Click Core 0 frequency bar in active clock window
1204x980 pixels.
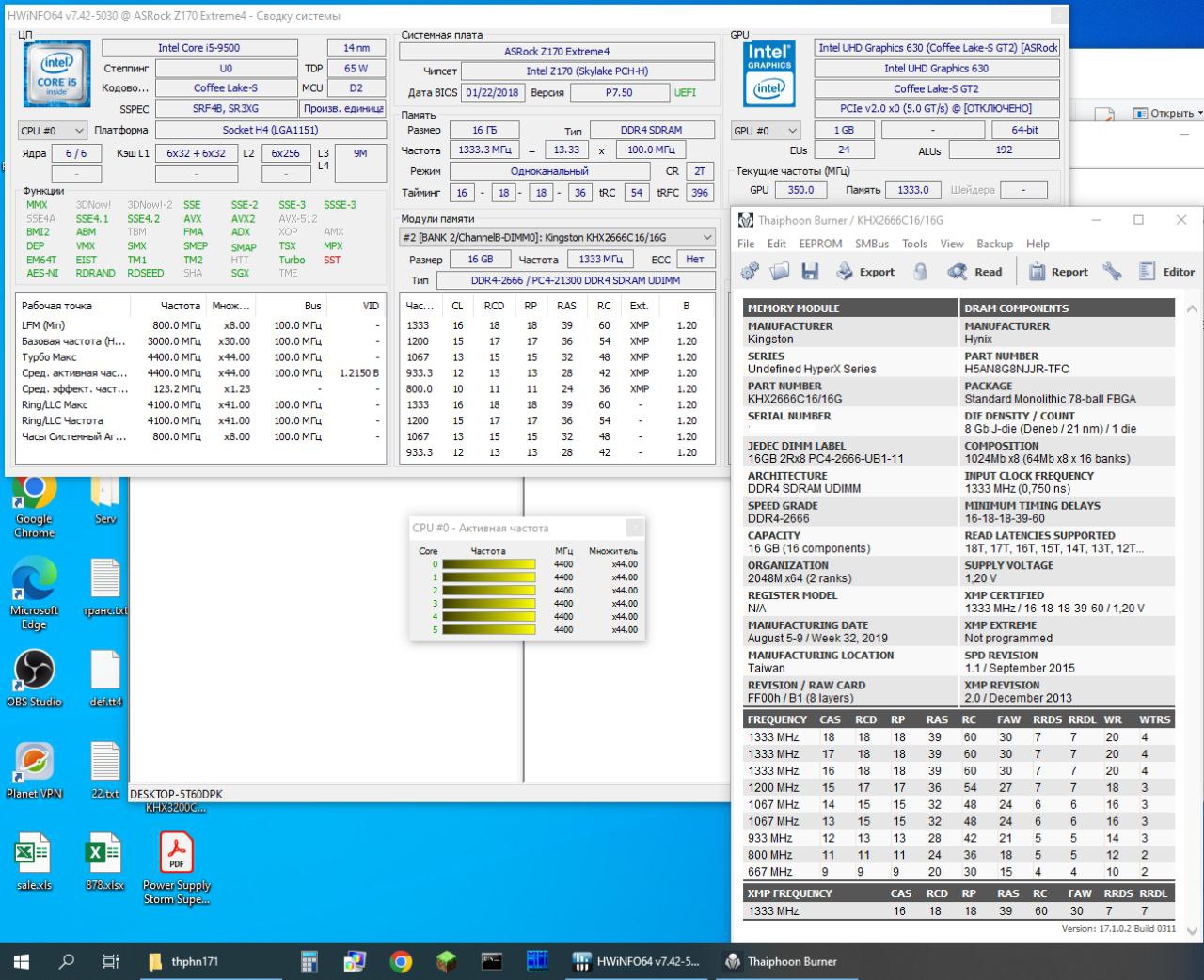point(488,564)
